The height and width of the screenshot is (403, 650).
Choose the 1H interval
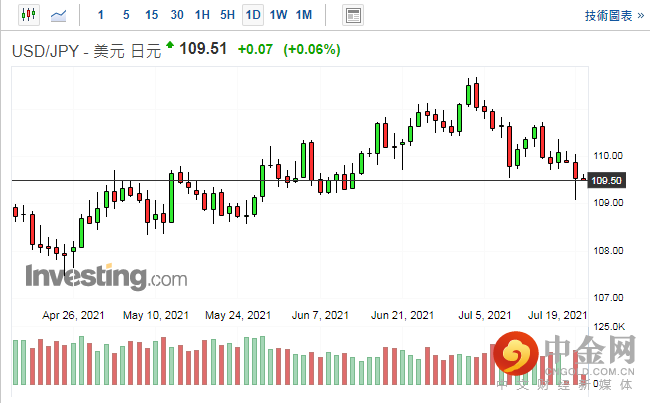point(203,15)
